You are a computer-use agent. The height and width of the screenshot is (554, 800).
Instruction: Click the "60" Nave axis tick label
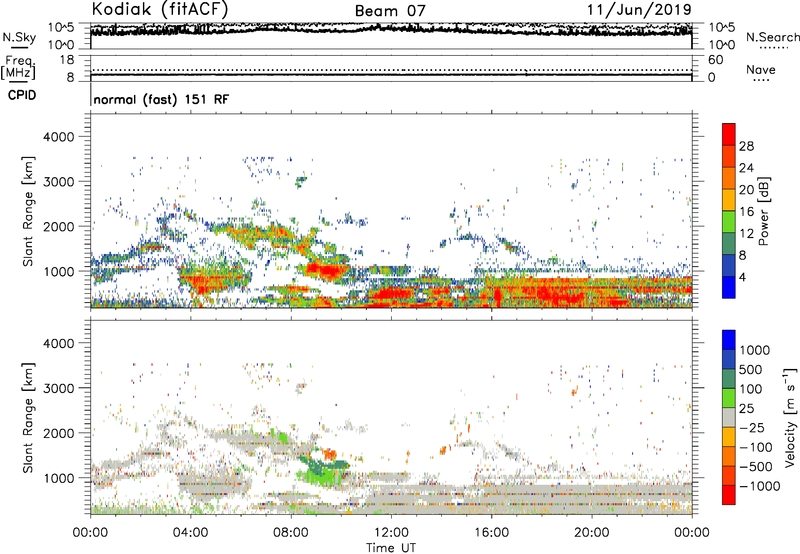715,60
